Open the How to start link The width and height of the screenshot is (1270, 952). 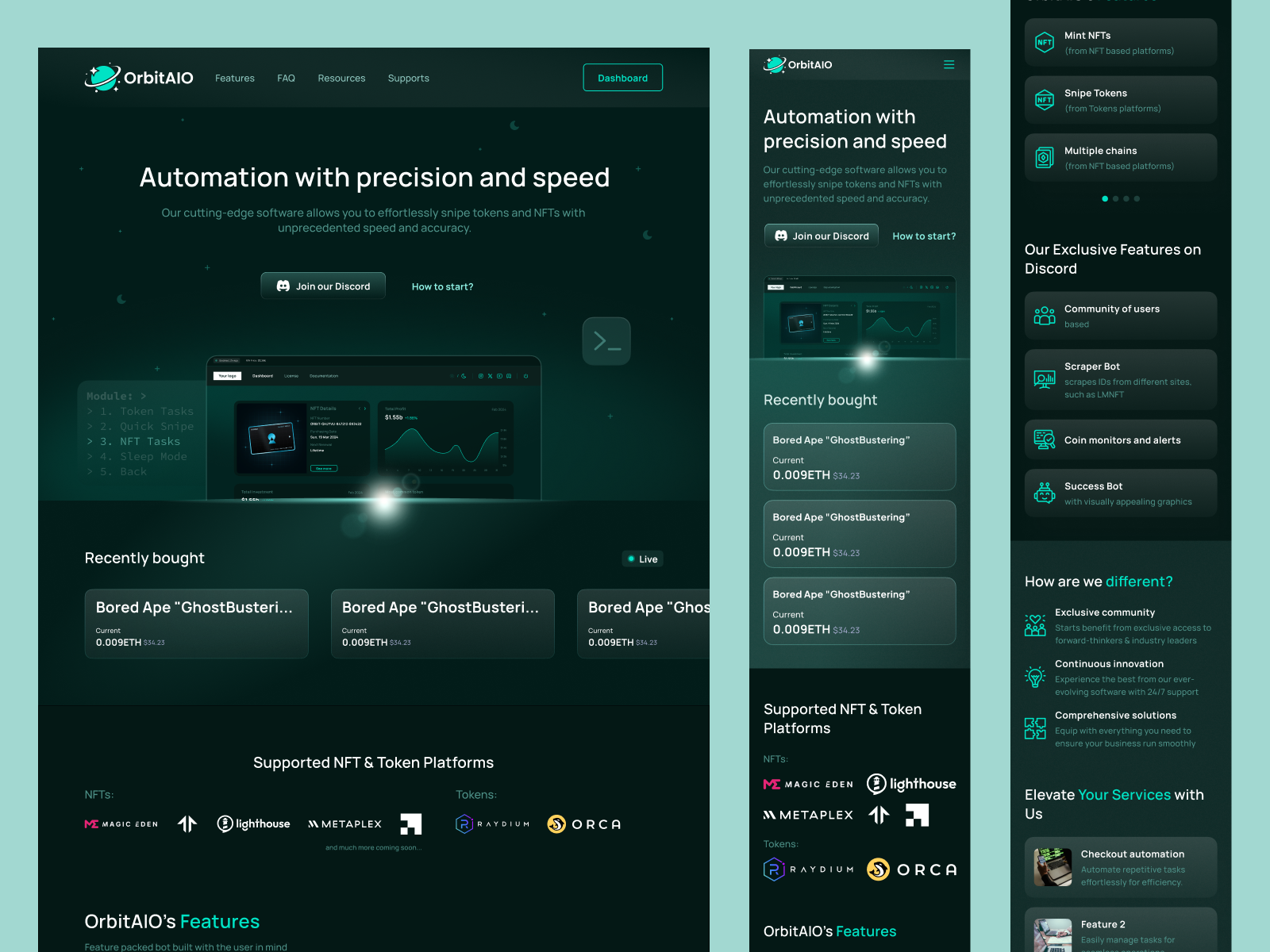pos(442,286)
